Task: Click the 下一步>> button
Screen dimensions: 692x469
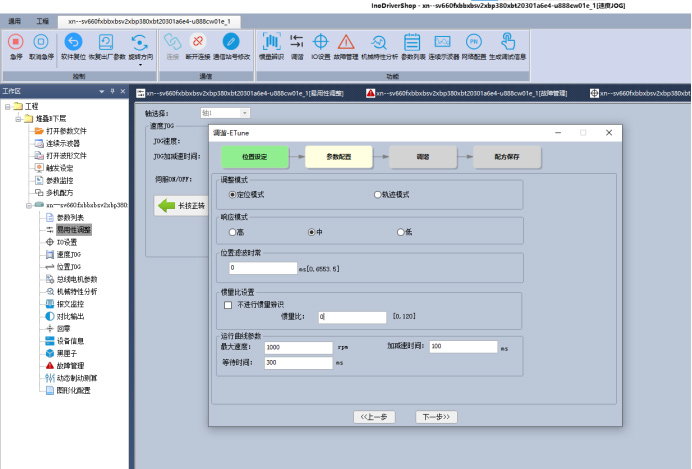Action: click(436, 416)
